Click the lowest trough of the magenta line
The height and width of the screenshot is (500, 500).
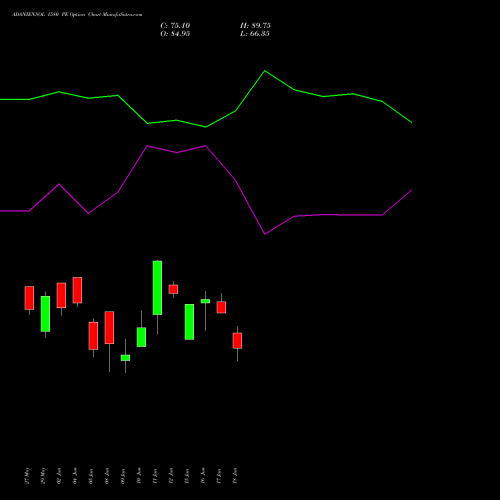pyautogui.click(x=265, y=234)
